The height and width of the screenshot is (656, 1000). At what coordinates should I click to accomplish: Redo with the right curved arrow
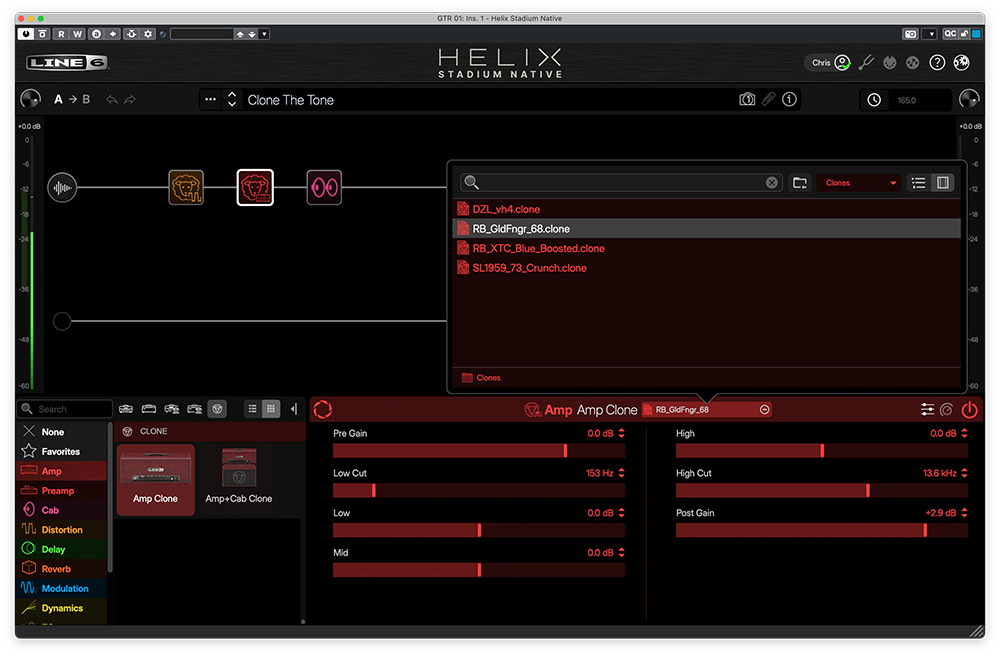pyautogui.click(x=130, y=99)
